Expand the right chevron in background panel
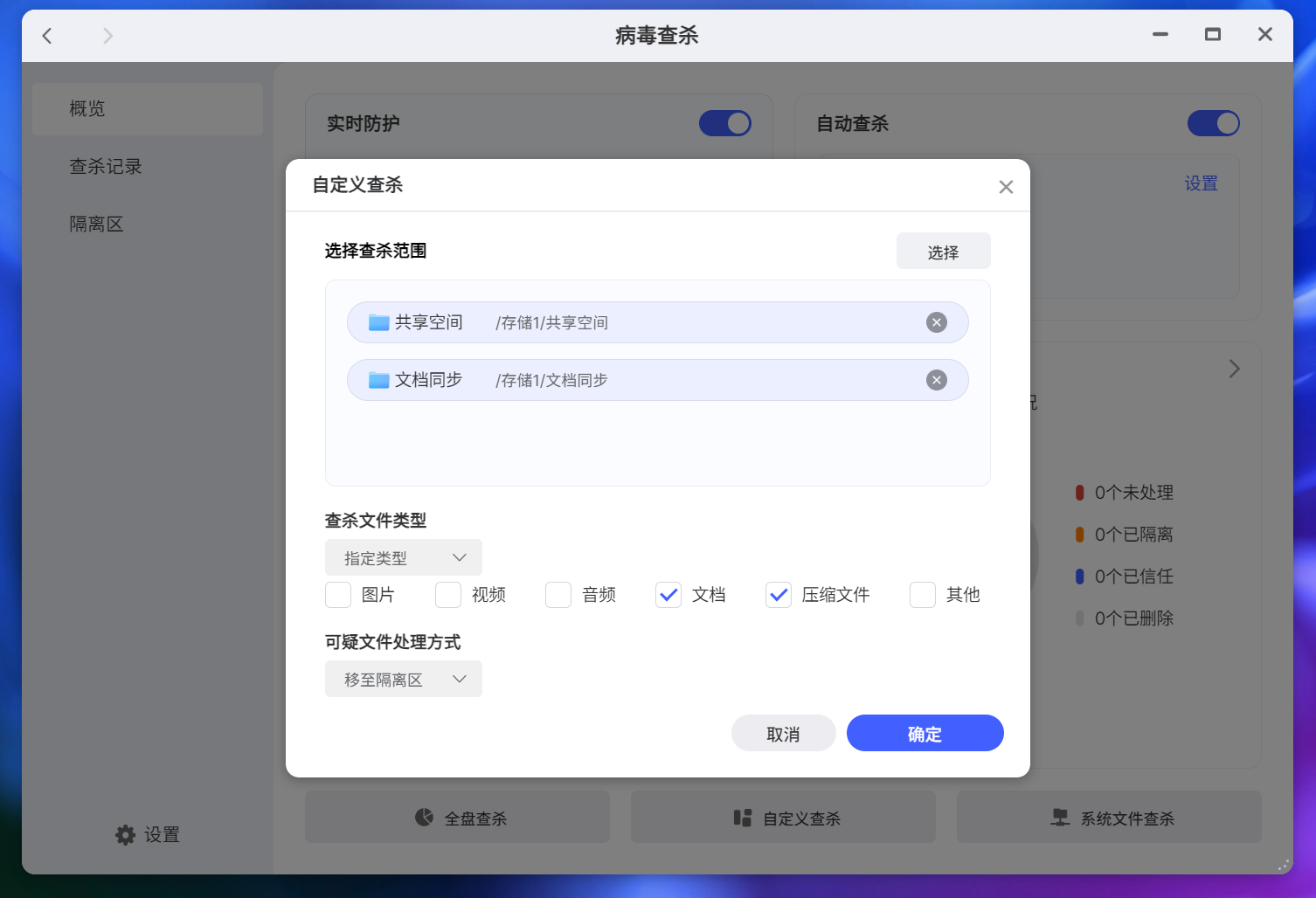 [1234, 369]
